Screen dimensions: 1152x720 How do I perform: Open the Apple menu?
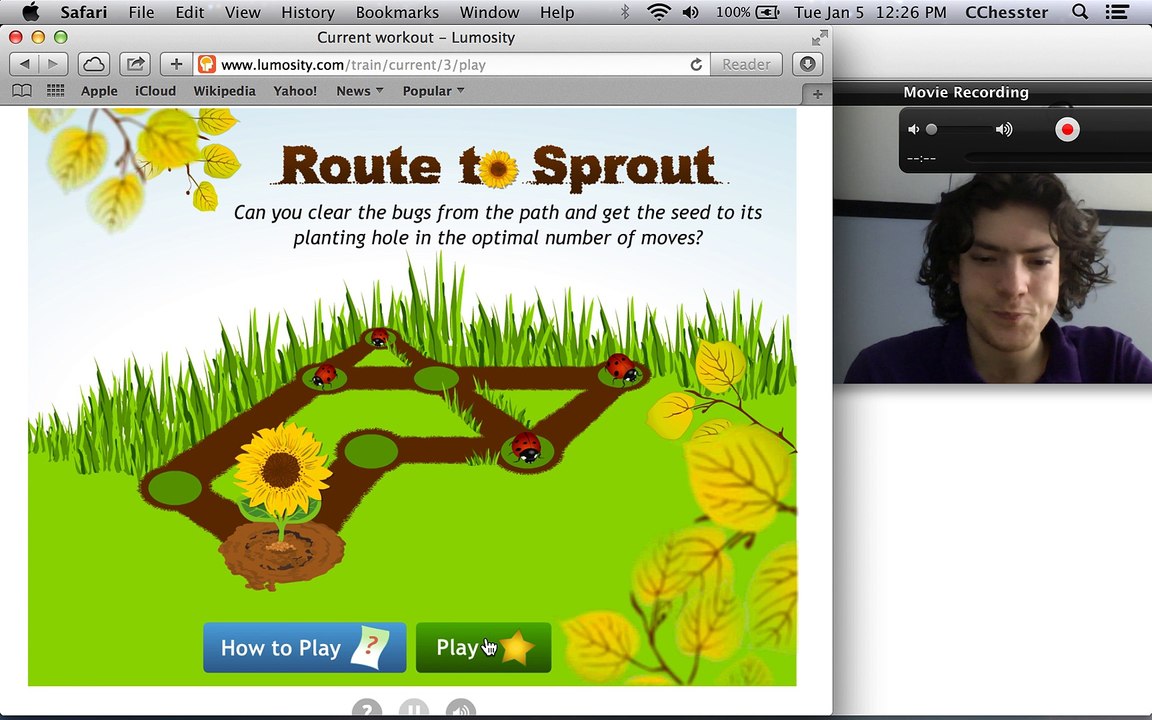31,12
